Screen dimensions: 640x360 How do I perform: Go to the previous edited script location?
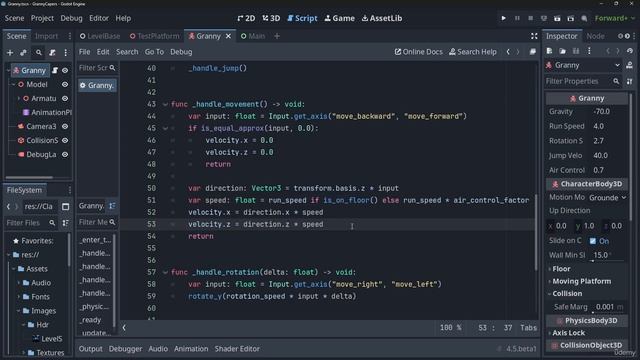click(508, 52)
